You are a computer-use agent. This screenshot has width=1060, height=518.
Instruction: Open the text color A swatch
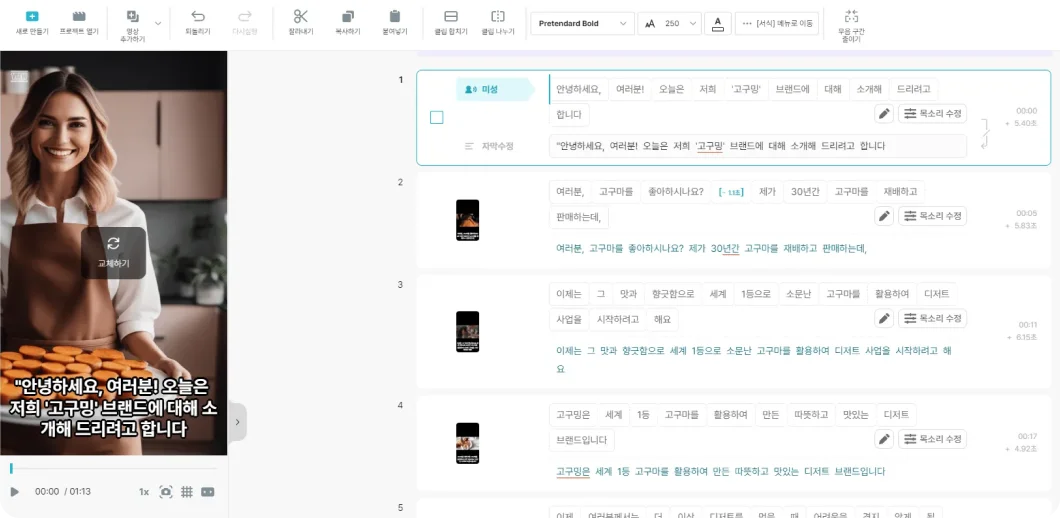[x=717, y=24]
